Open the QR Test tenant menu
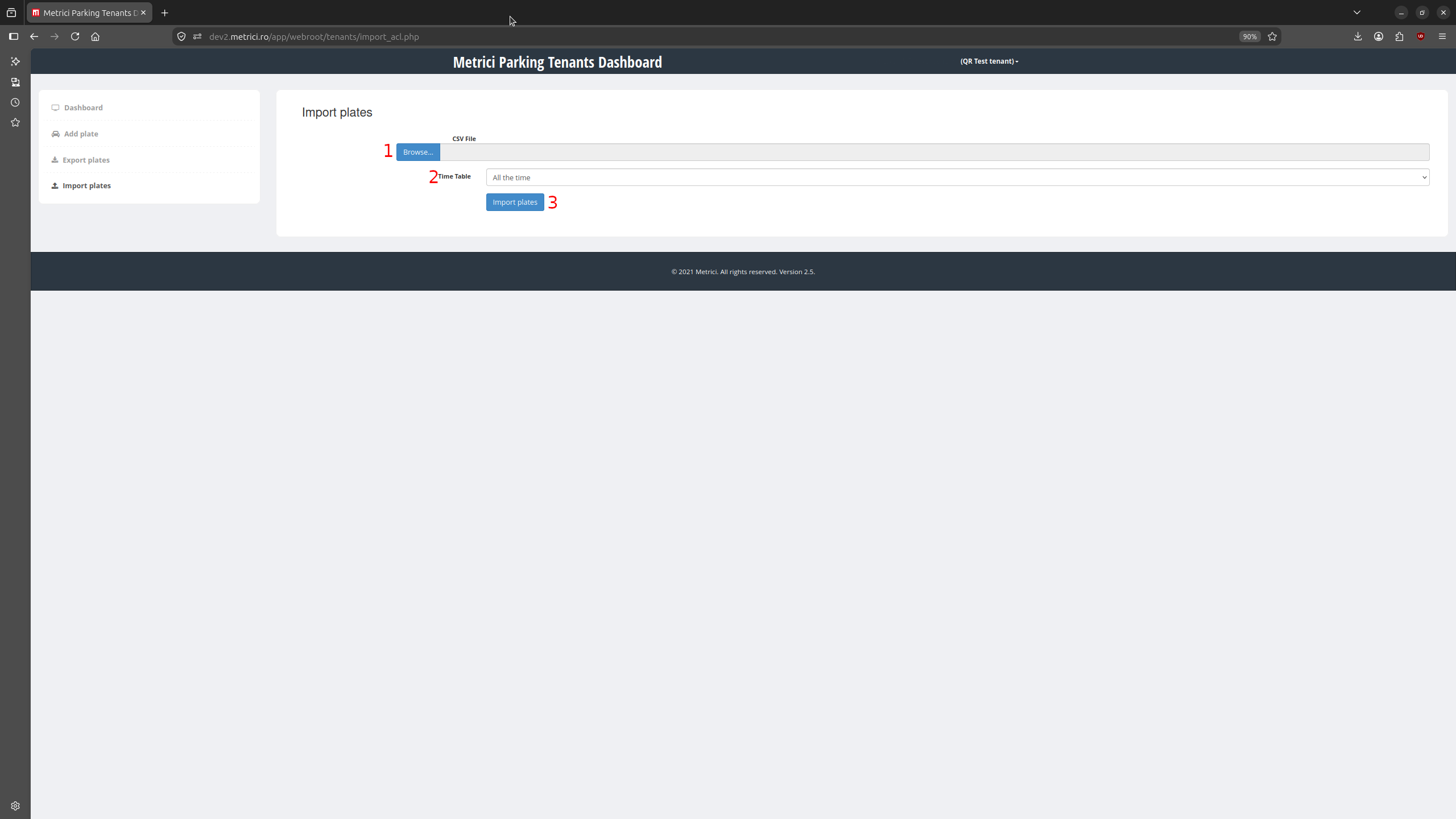The width and height of the screenshot is (1456, 819). coord(989,61)
